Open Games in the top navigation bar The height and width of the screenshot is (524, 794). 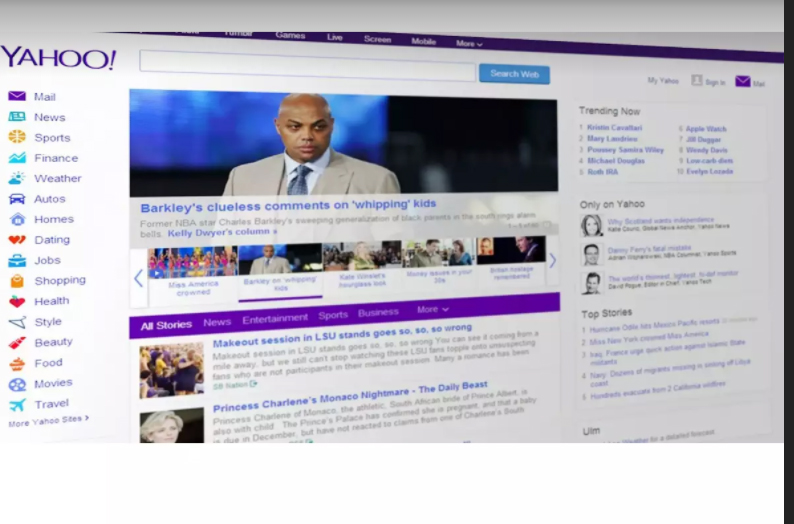pos(290,35)
